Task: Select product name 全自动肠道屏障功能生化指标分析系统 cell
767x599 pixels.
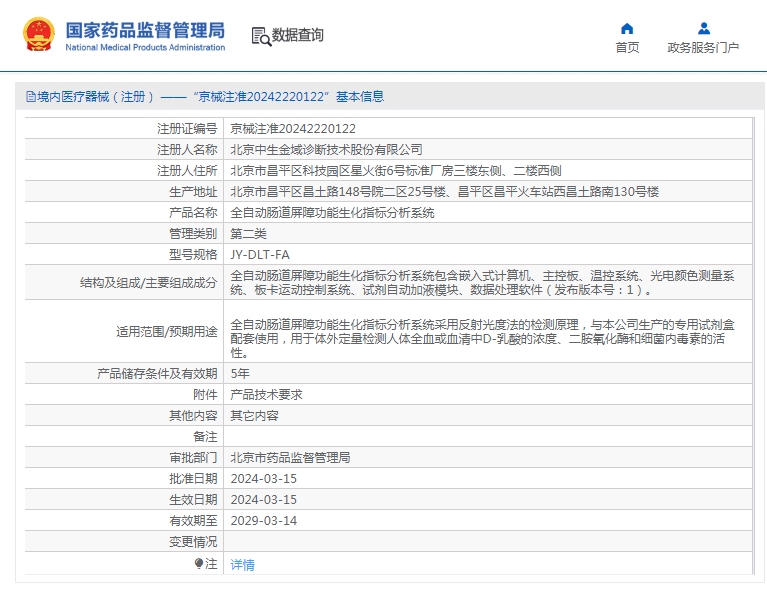Action: [x=332, y=213]
